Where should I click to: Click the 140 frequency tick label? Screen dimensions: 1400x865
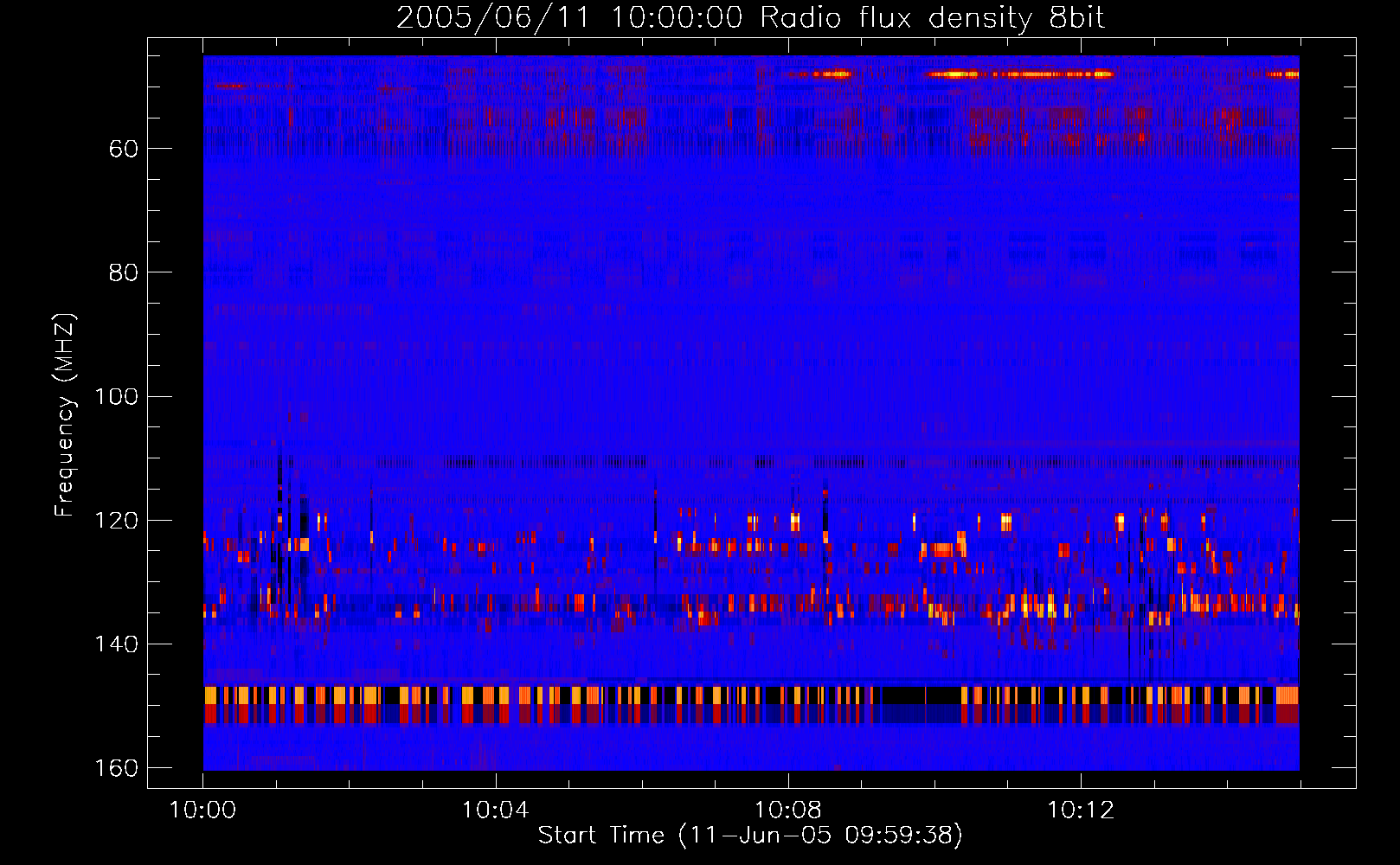(x=115, y=644)
